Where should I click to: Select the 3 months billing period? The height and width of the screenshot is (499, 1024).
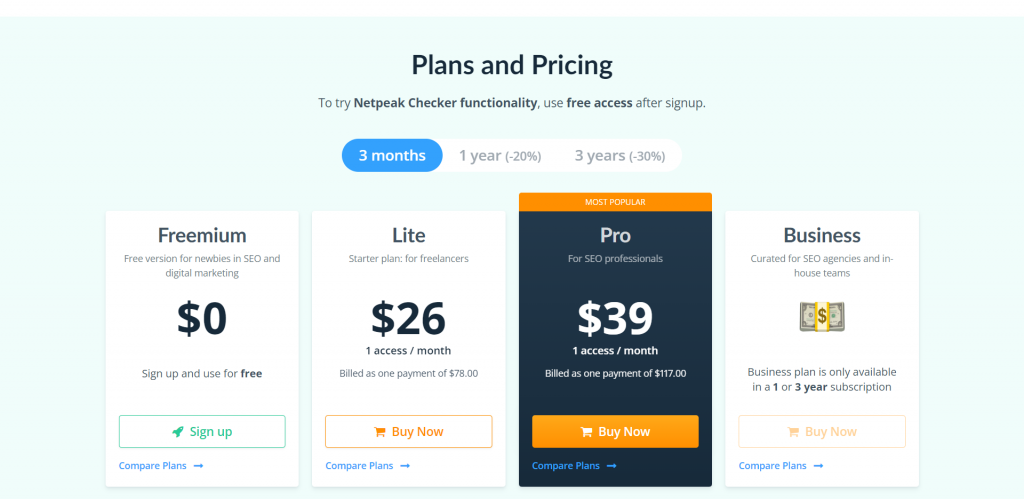click(392, 155)
